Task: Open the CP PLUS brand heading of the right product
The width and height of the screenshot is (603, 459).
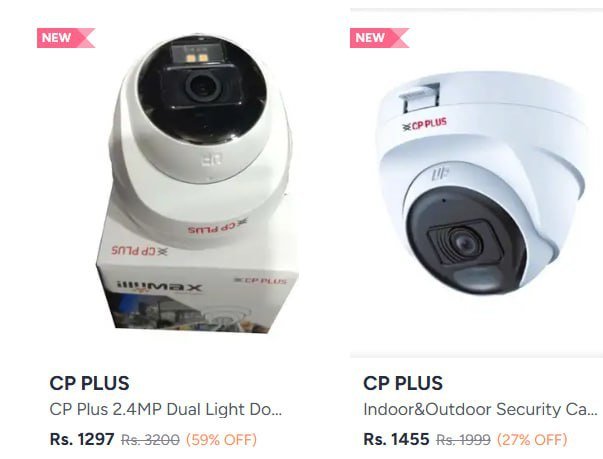Action: pyautogui.click(x=403, y=383)
